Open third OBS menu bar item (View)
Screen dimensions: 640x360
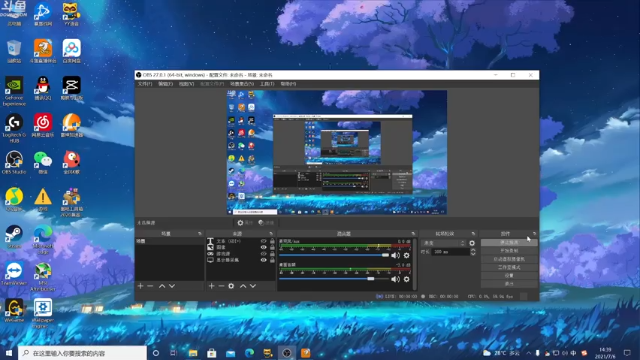(186, 84)
